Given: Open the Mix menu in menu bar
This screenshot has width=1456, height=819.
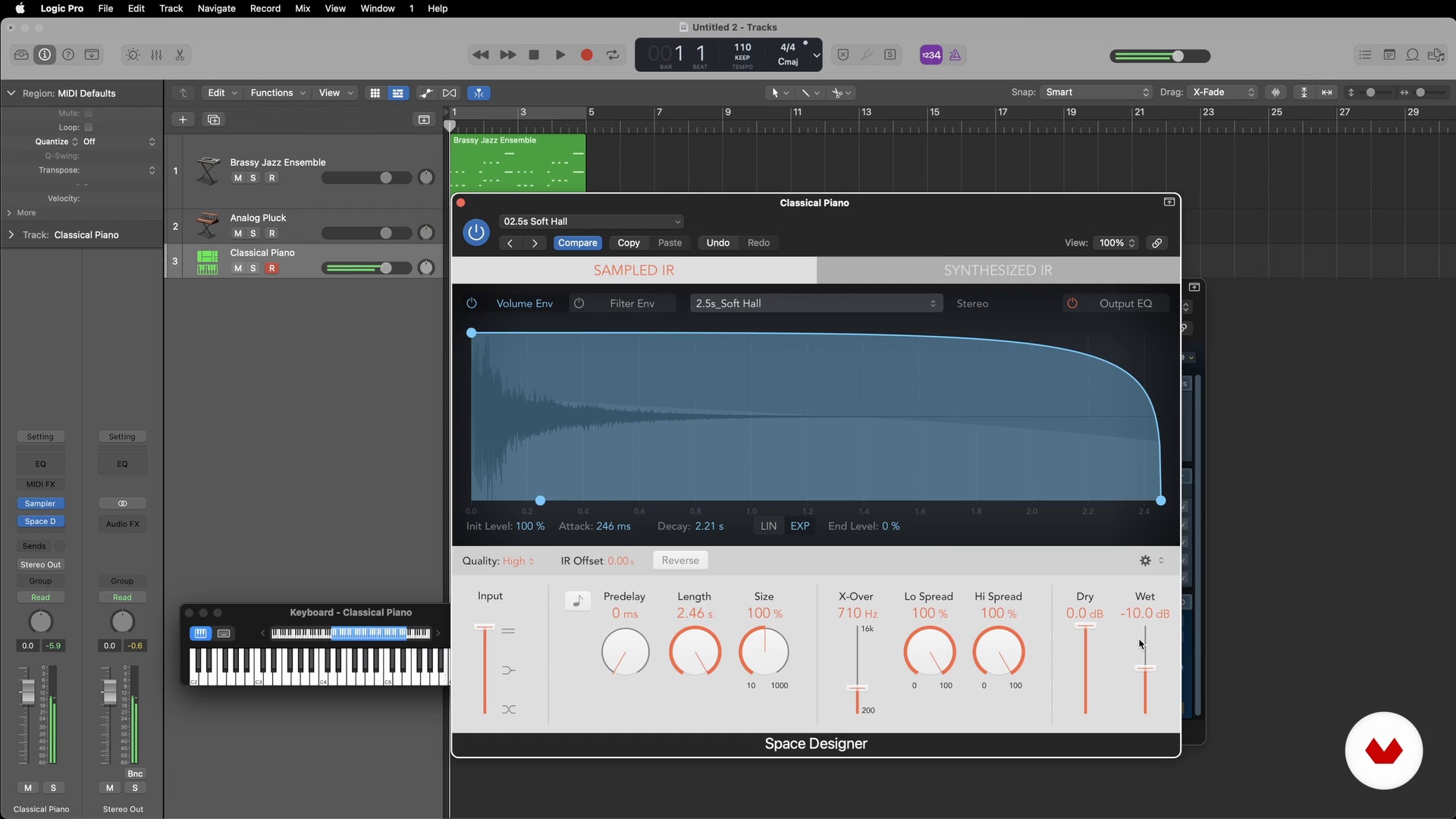Looking at the screenshot, I should pyautogui.click(x=303, y=8).
